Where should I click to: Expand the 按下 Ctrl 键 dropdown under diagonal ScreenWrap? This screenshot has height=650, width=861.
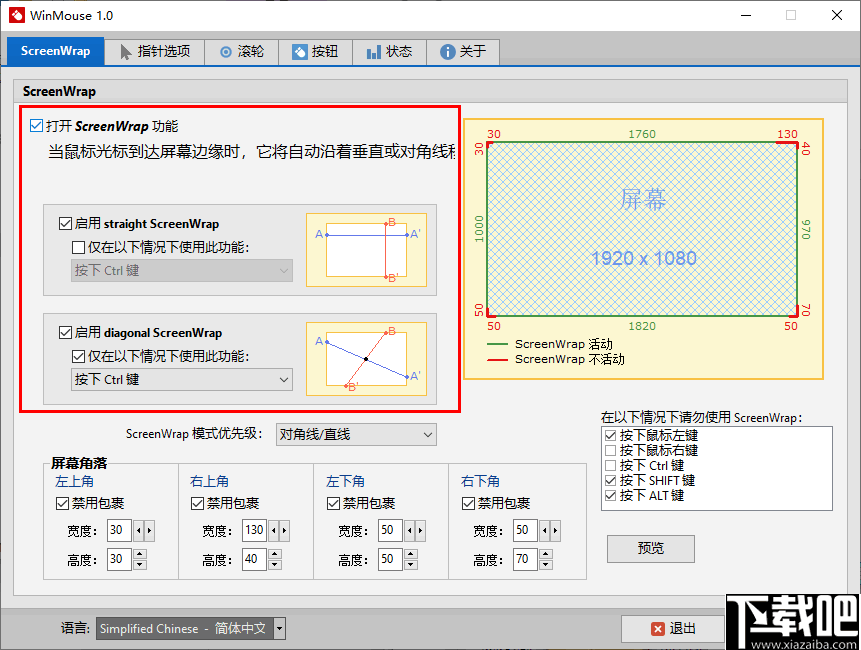[284, 379]
